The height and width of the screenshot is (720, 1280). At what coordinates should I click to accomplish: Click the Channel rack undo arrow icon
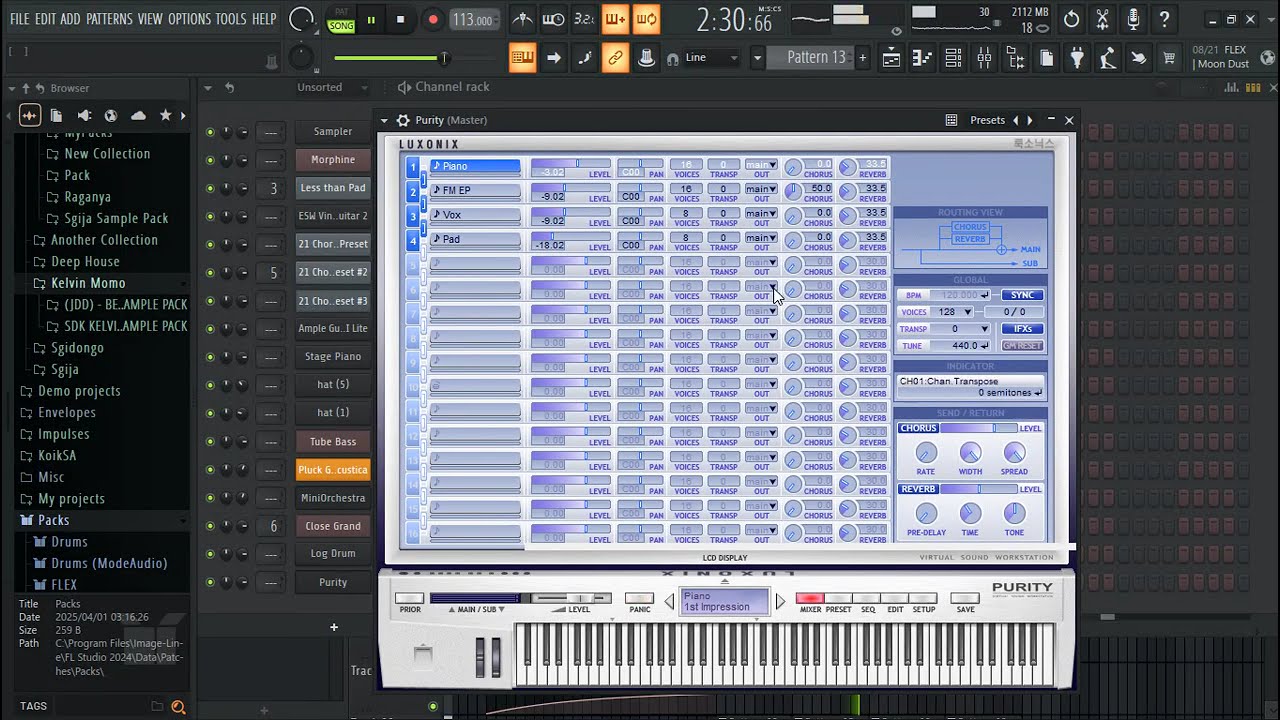tap(229, 88)
